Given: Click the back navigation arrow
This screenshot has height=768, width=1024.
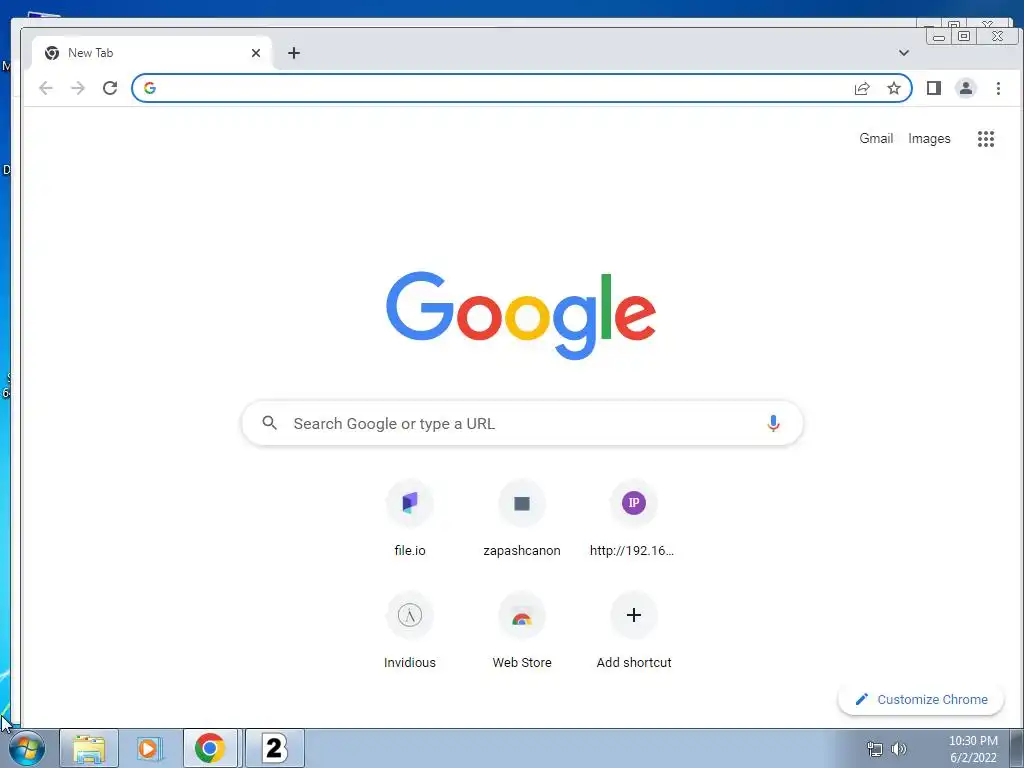Looking at the screenshot, I should (x=46, y=88).
